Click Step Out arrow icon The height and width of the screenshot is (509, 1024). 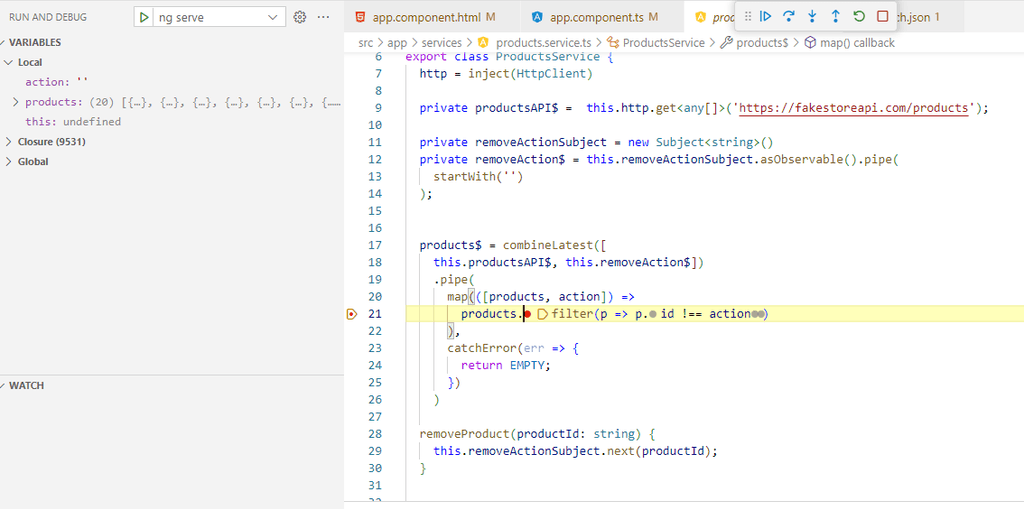coord(835,16)
